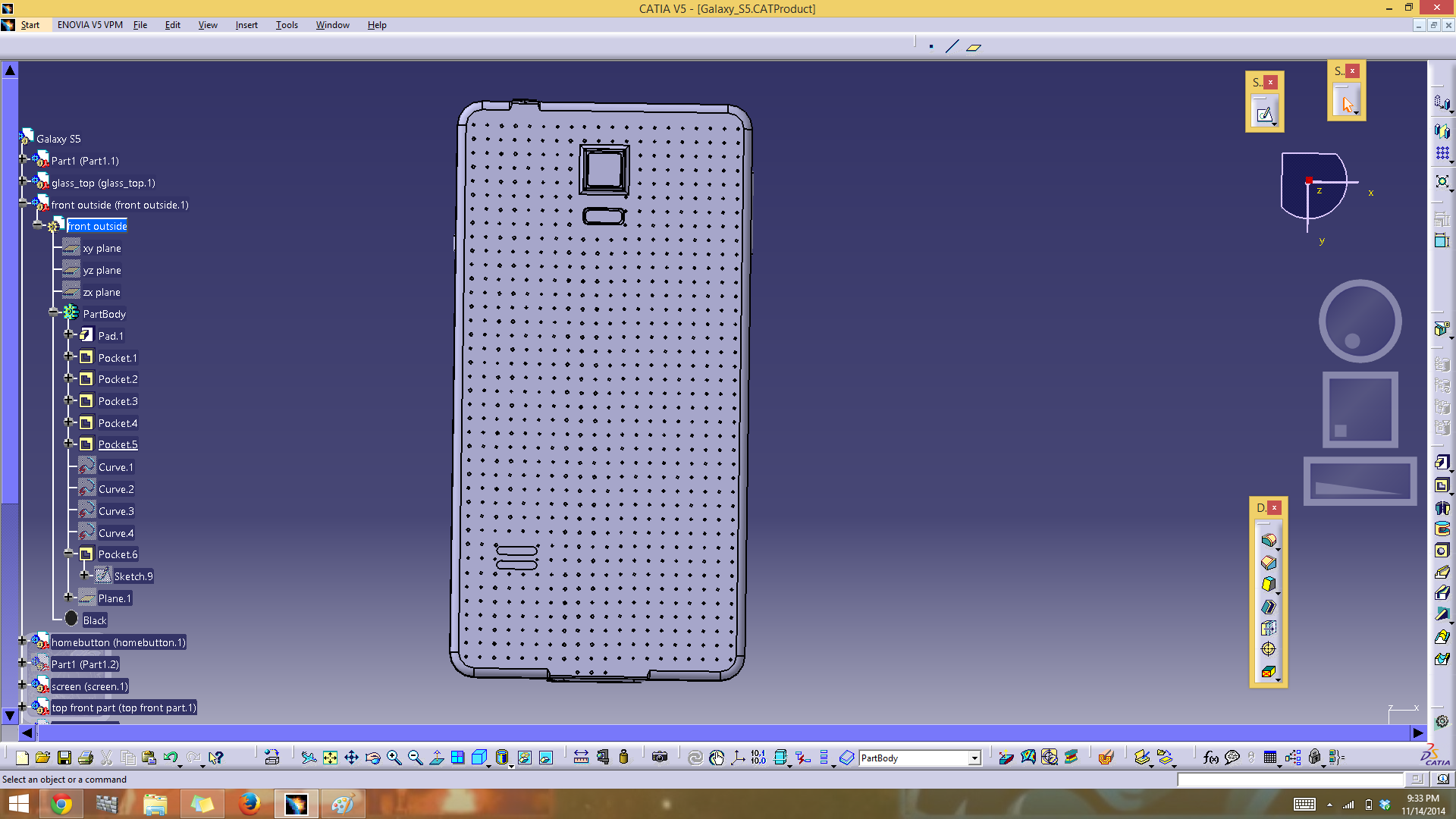1456x819 pixels.
Task: Click the Pad tool in right toolbar
Action: pyautogui.click(x=1442, y=462)
